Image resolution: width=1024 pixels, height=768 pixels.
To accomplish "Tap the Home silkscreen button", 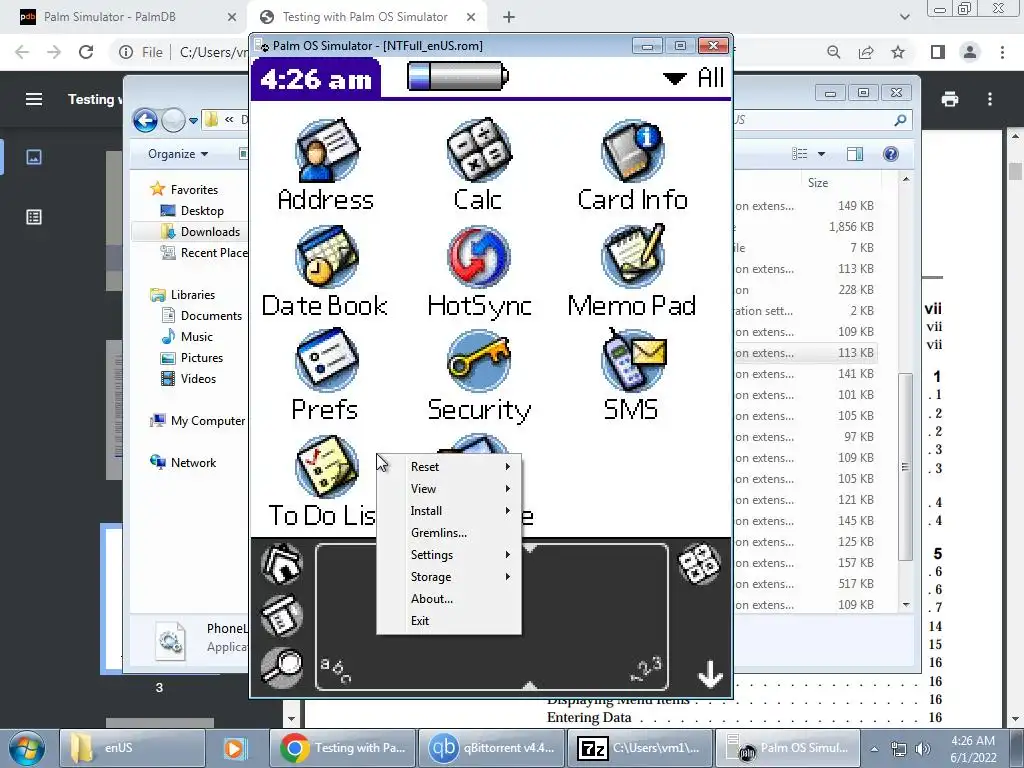I will click(281, 564).
